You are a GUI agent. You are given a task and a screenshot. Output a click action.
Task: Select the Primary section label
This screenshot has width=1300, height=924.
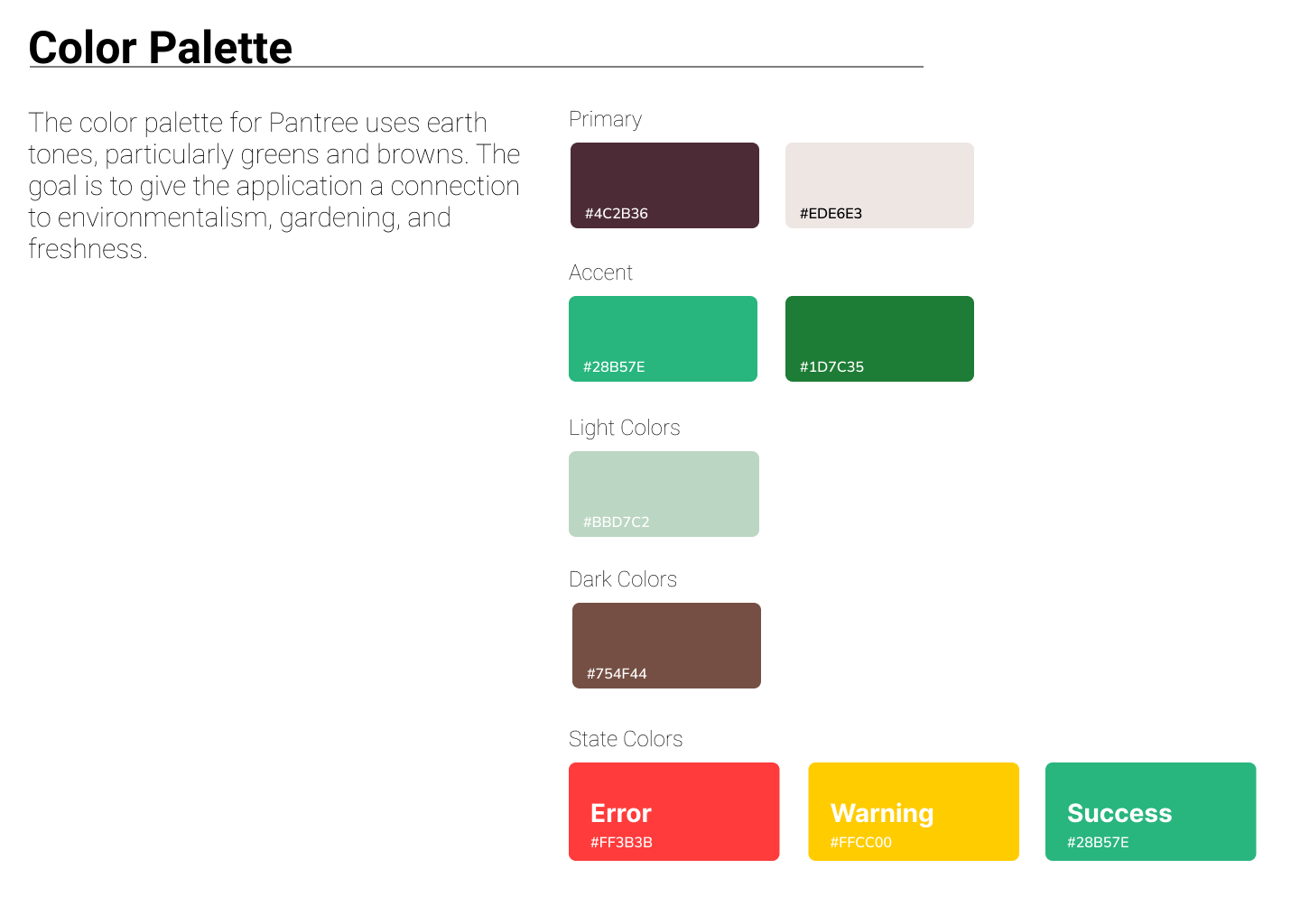click(605, 119)
